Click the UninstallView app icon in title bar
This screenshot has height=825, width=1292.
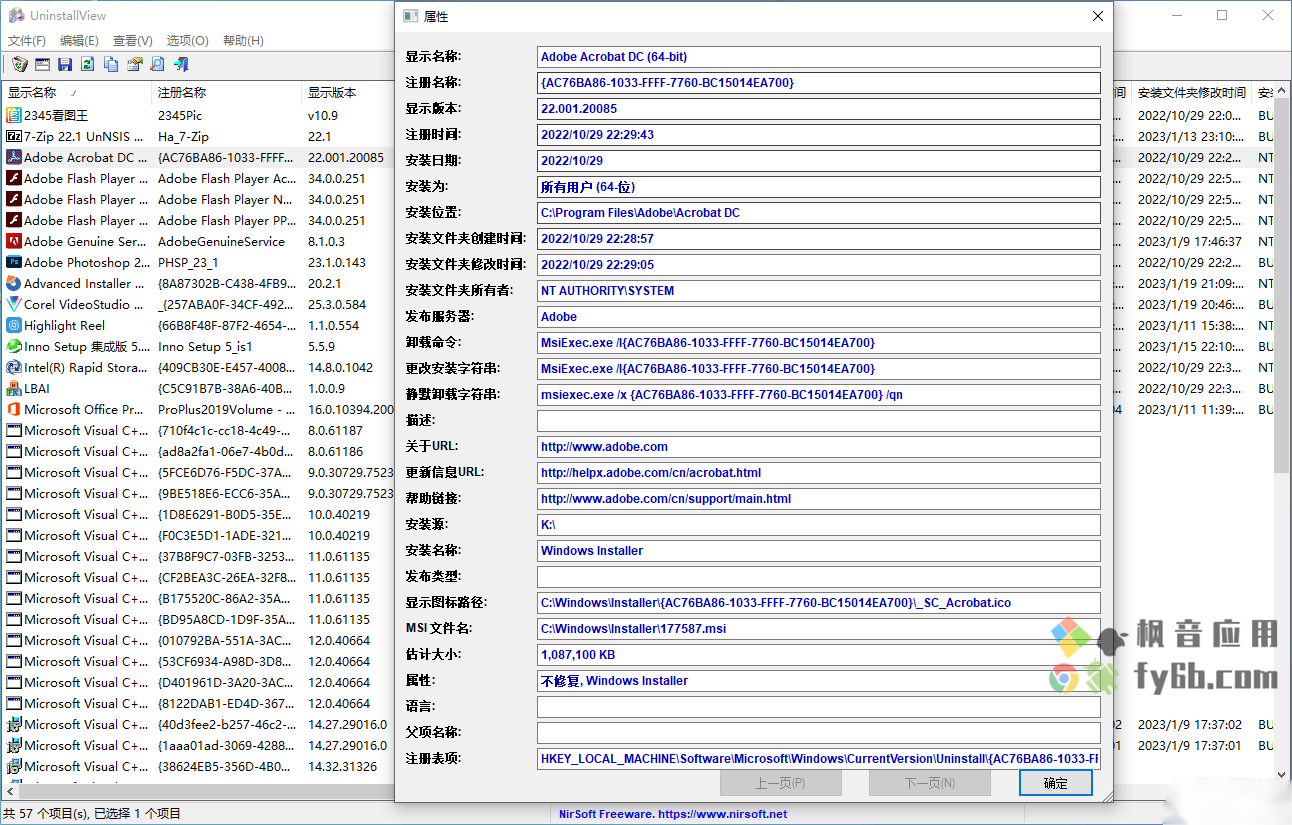click(x=16, y=15)
